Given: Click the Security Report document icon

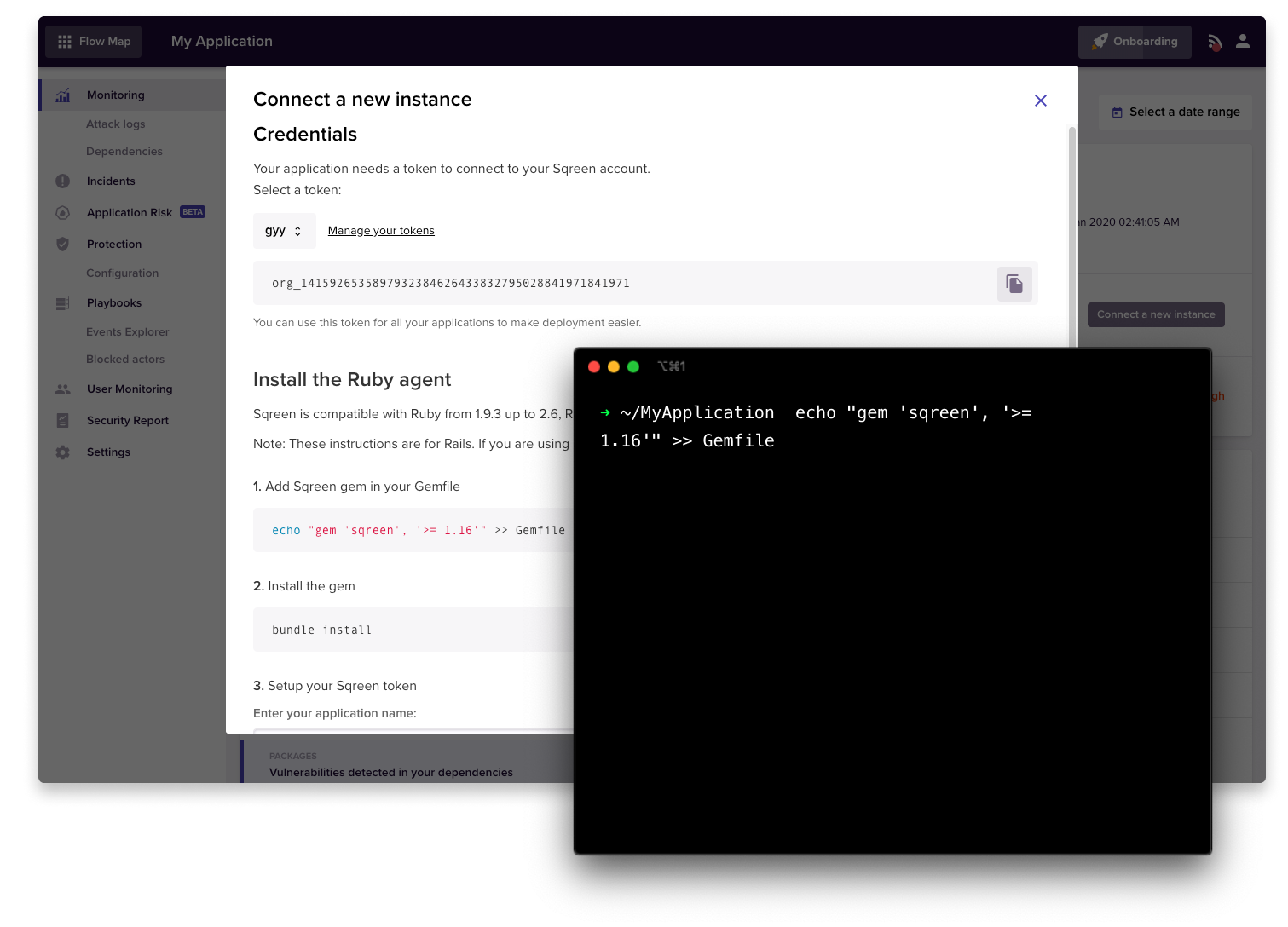Looking at the screenshot, I should 62,421.
